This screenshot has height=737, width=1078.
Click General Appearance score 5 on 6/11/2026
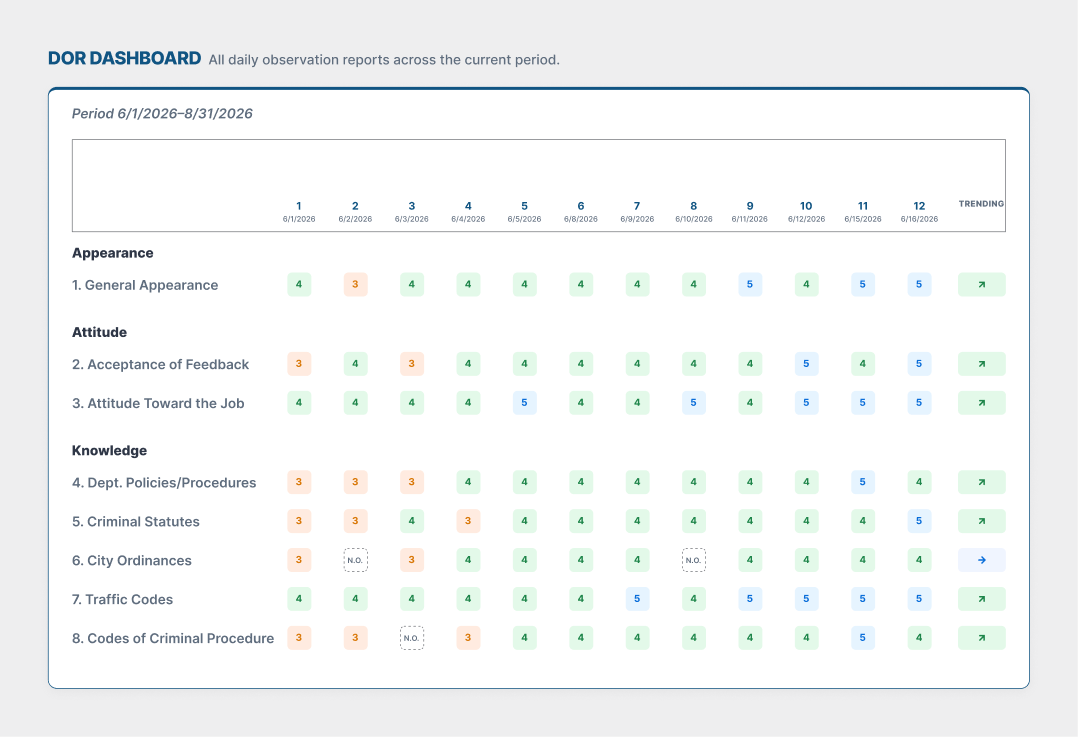750,285
